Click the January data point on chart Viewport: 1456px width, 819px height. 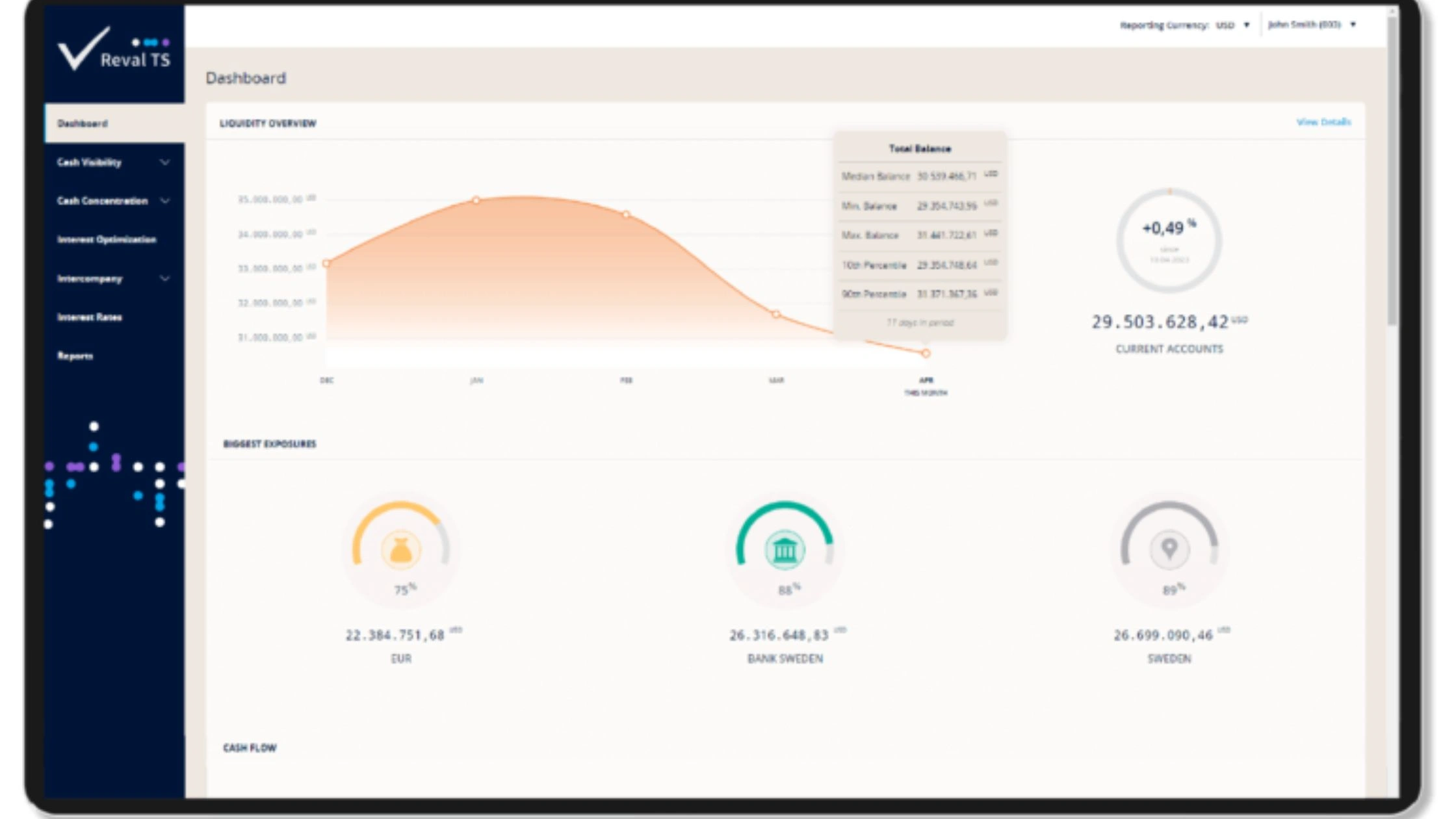tap(476, 200)
